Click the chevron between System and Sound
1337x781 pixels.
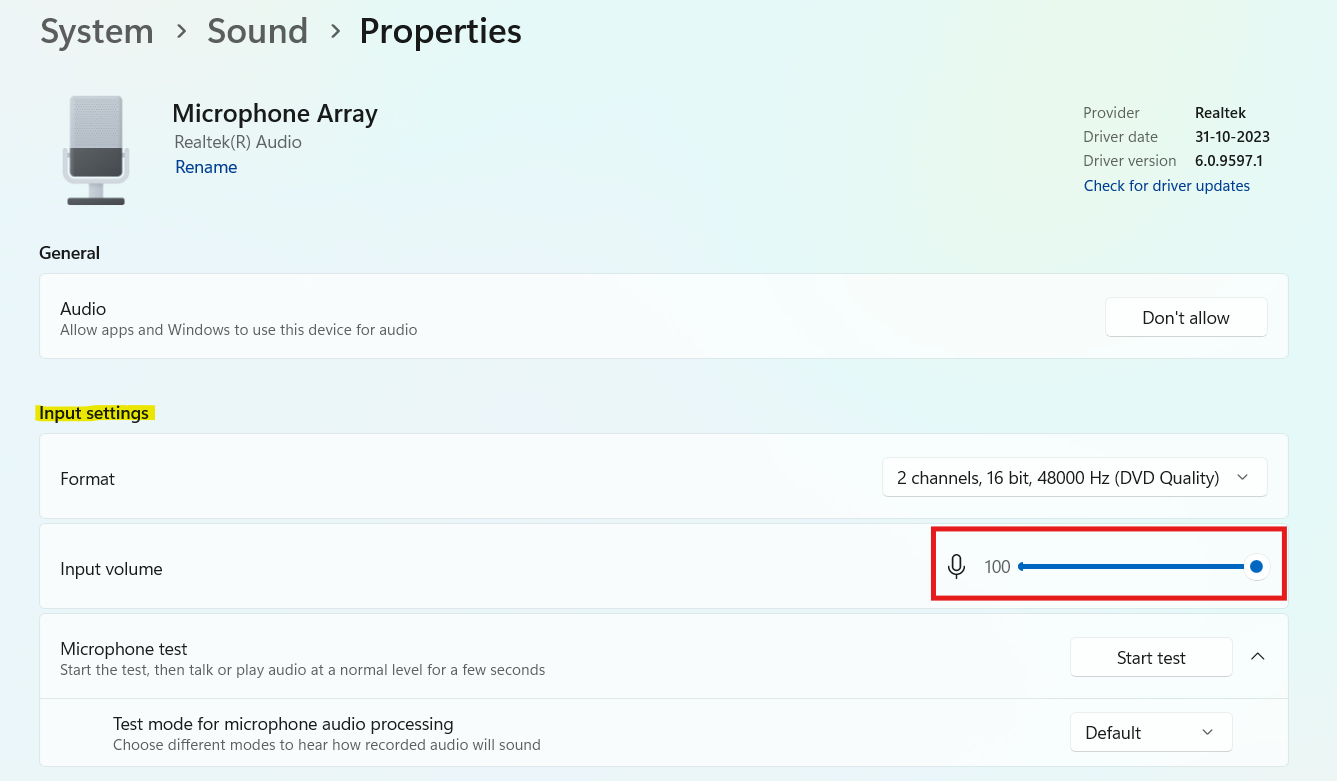click(181, 31)
